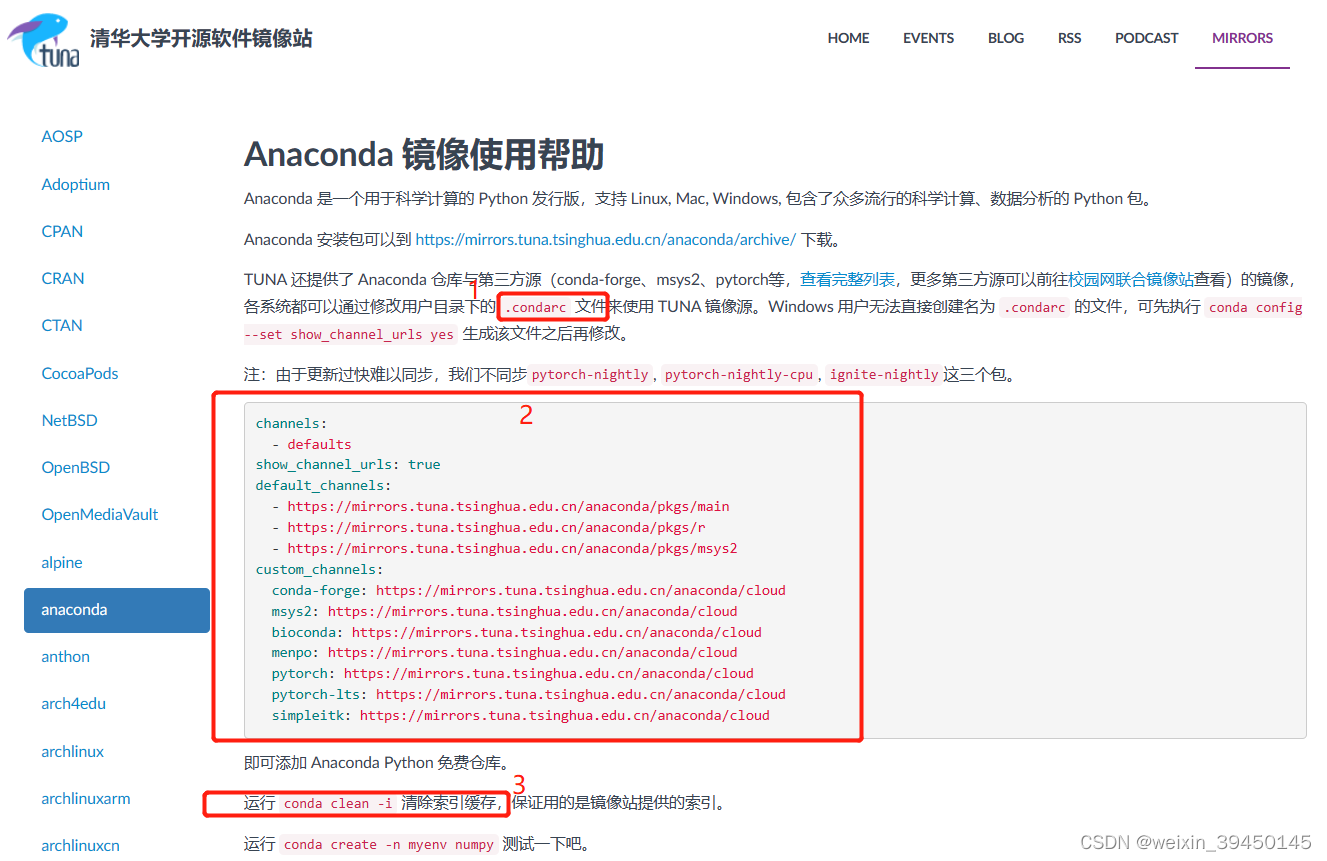
Task: Click the 即可添加 Anaconda Python 免费仓库 text
Action: (379, 762)
